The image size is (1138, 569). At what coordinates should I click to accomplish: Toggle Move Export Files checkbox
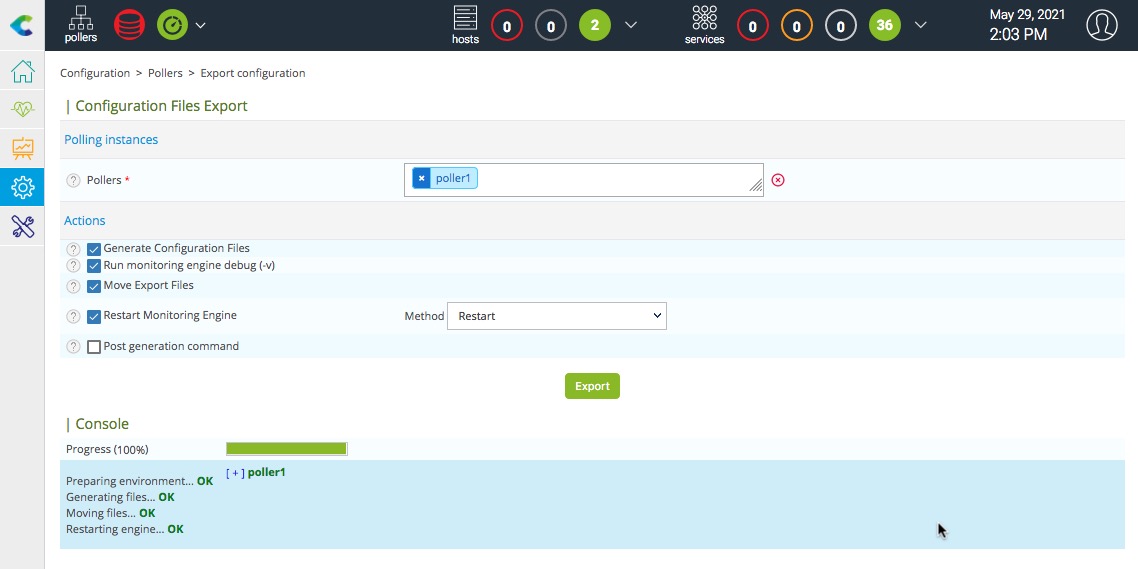pos(94,286)
